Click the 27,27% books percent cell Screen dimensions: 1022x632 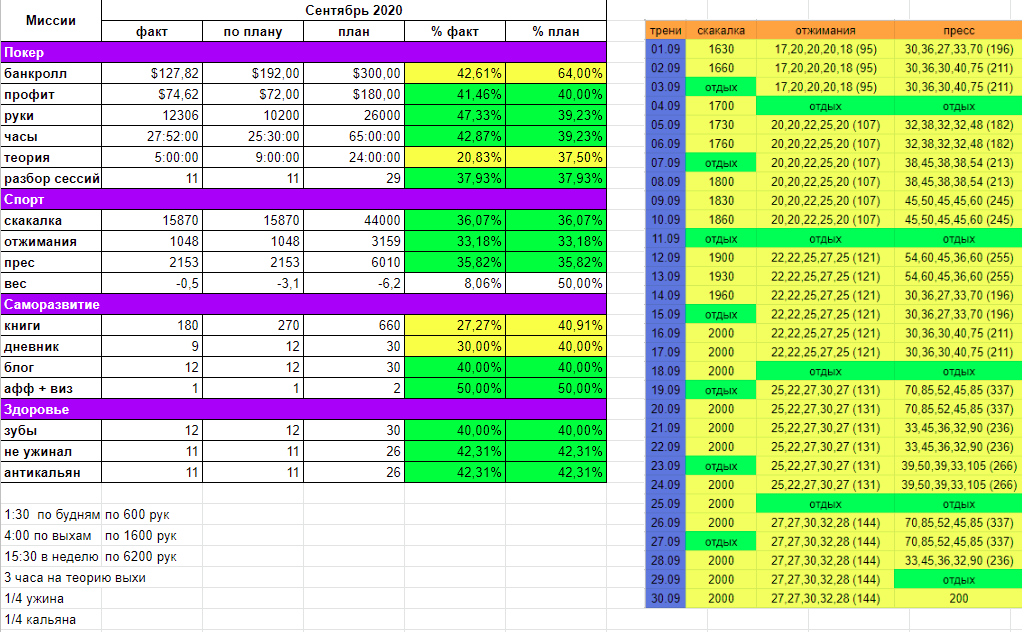(455, 325)
